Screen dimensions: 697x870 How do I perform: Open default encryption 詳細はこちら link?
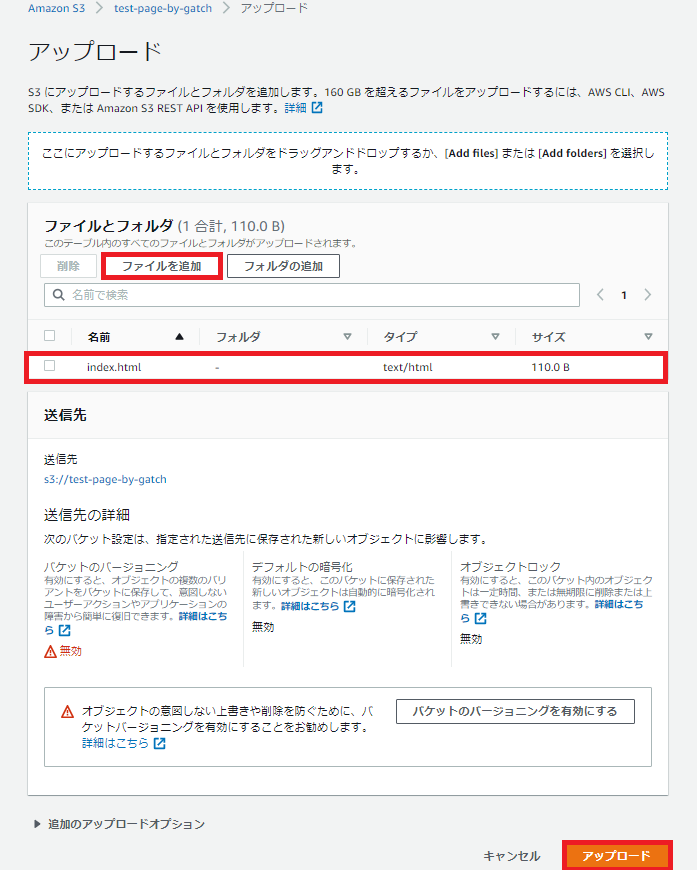click(x=310, y=606)
